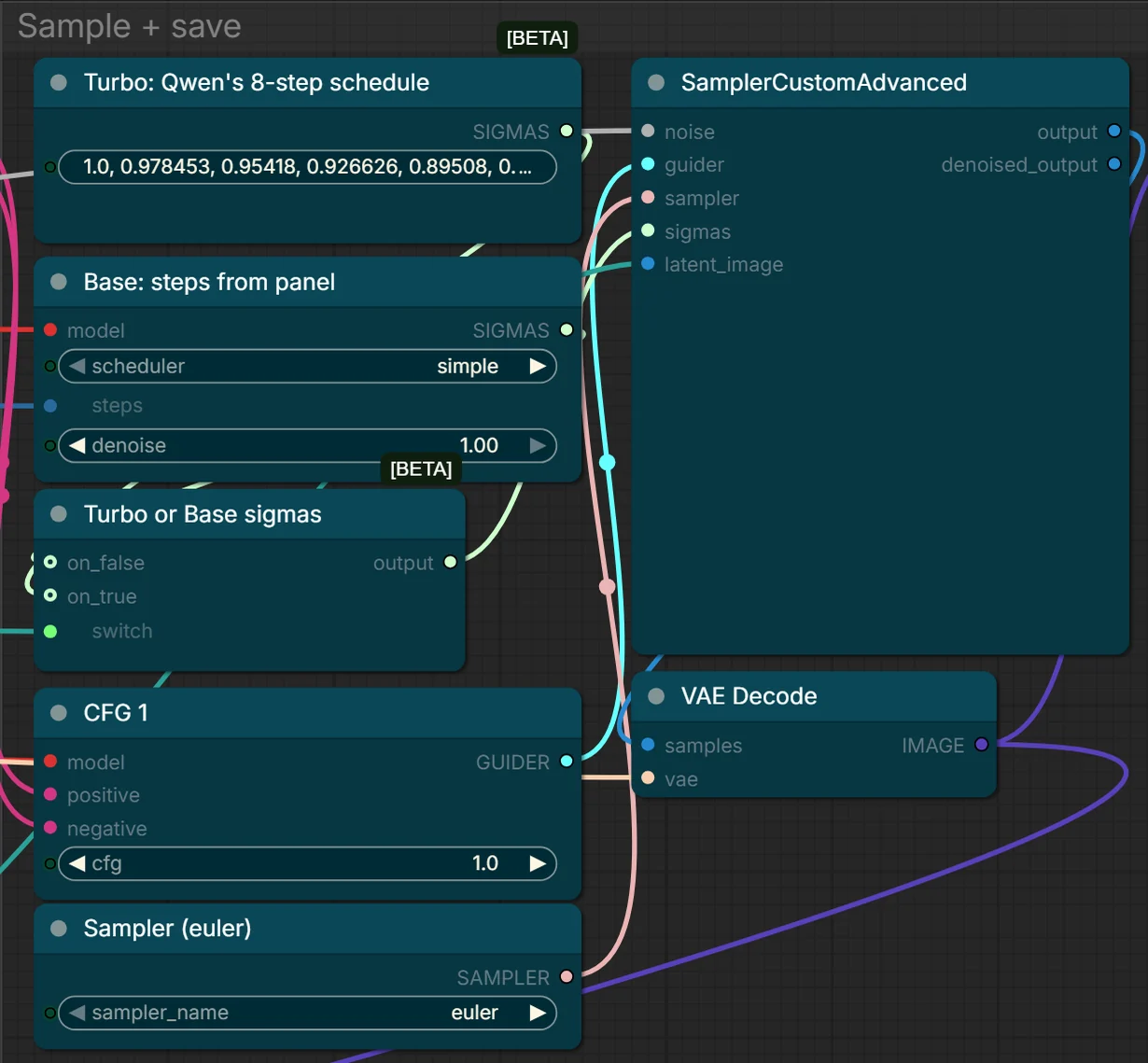Click sampler input socket on SamplerCustomAdvanced
The width and height of the screenshot is (1148, 1063).
pos(648,198)
